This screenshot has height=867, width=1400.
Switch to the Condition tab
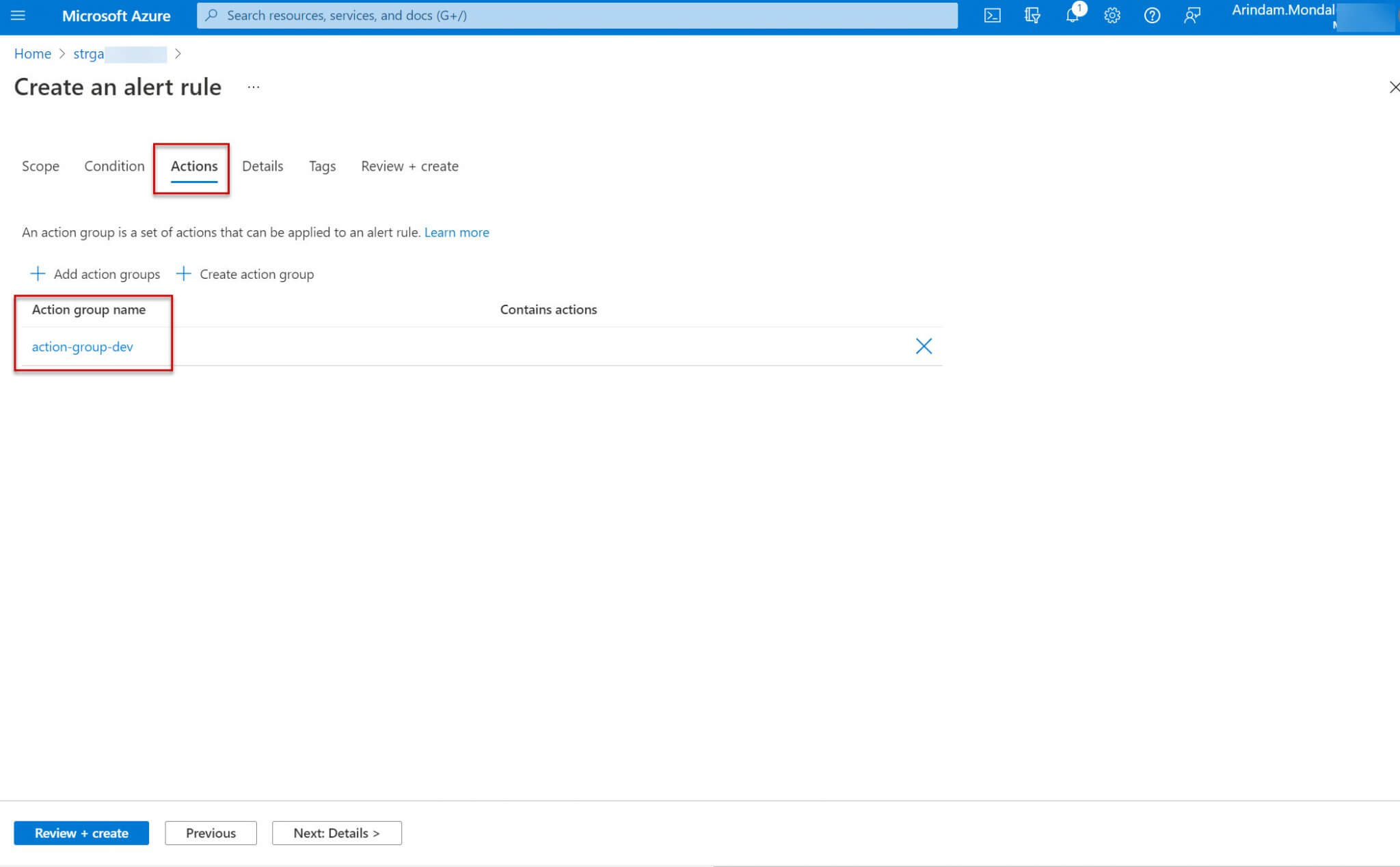(x=114, y=166)
